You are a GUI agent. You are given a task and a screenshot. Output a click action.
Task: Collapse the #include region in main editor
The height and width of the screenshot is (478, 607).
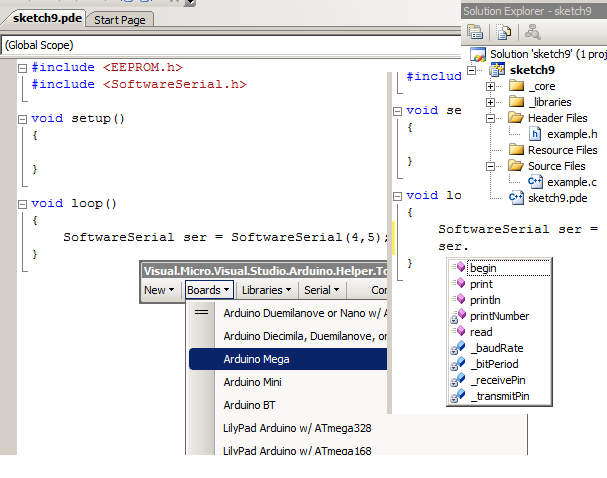coord(22,68)
